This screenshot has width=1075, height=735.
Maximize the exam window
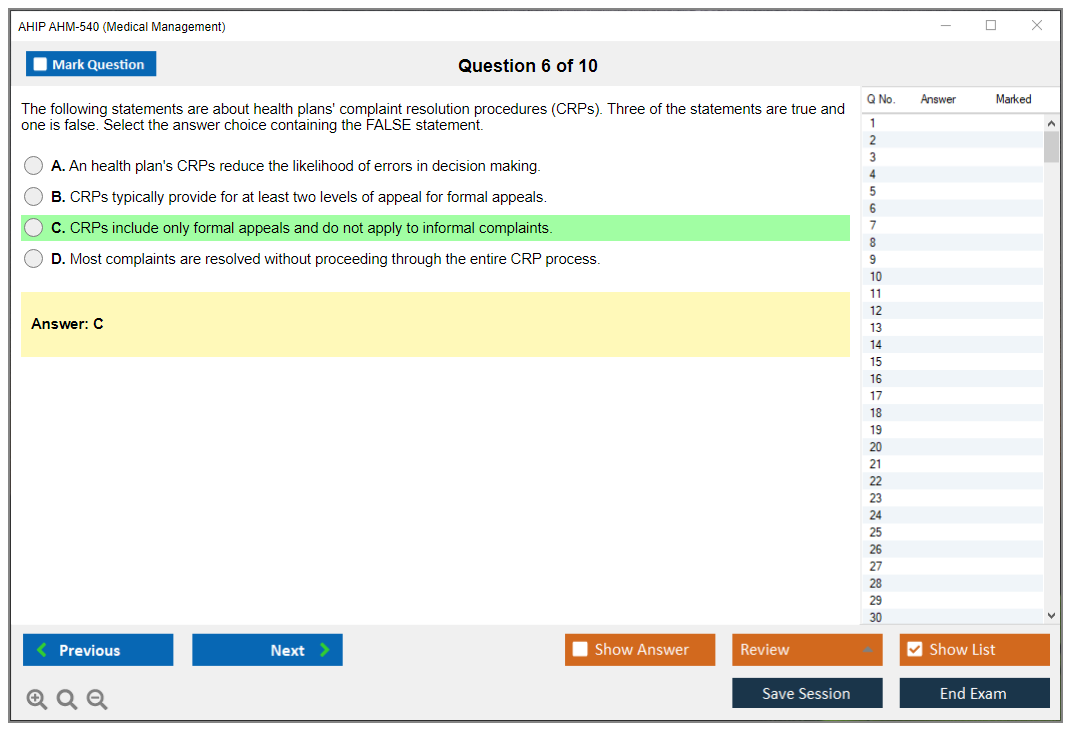click(991, 26)
